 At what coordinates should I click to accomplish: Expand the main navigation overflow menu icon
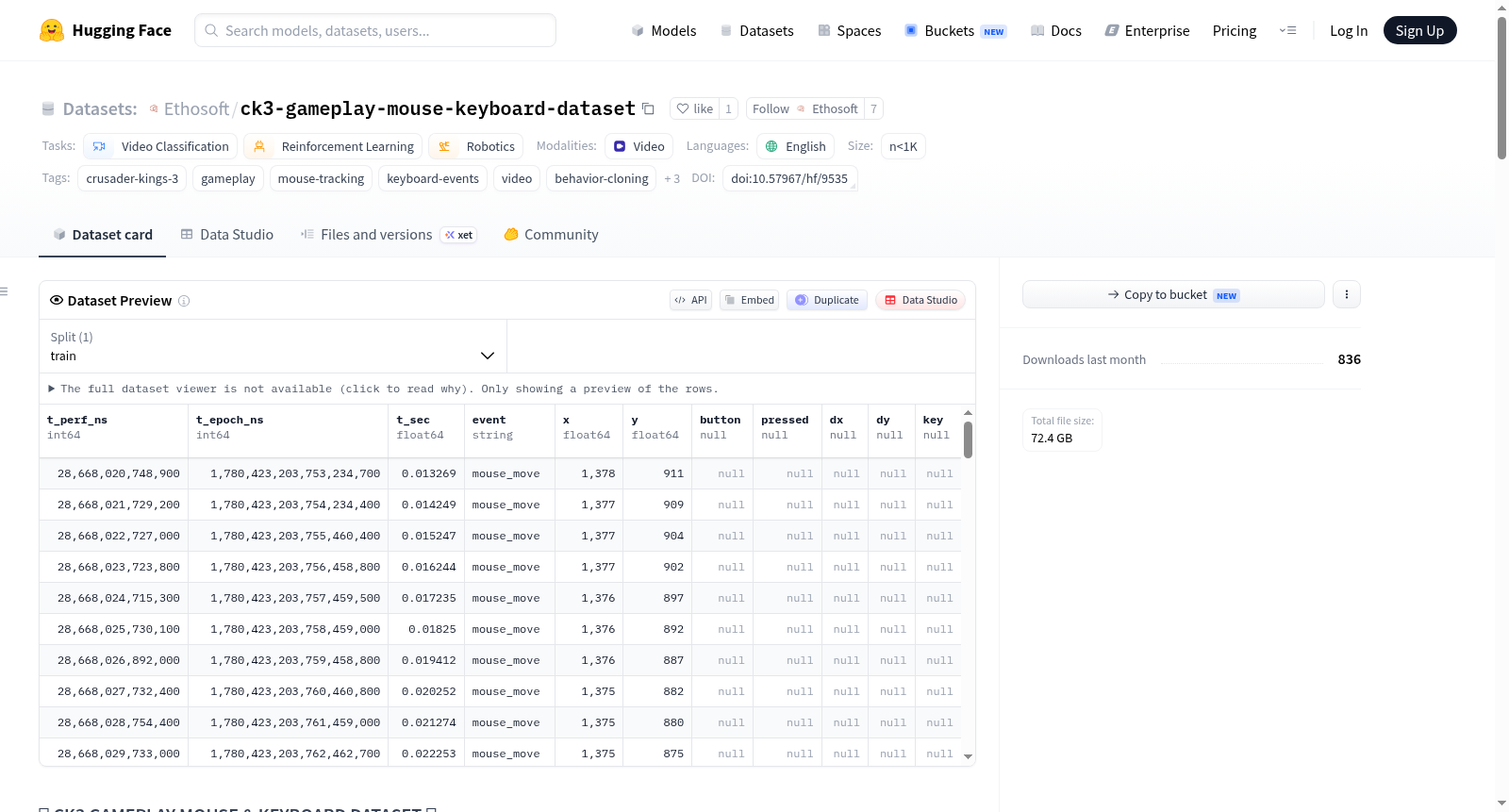[1287, 30]
